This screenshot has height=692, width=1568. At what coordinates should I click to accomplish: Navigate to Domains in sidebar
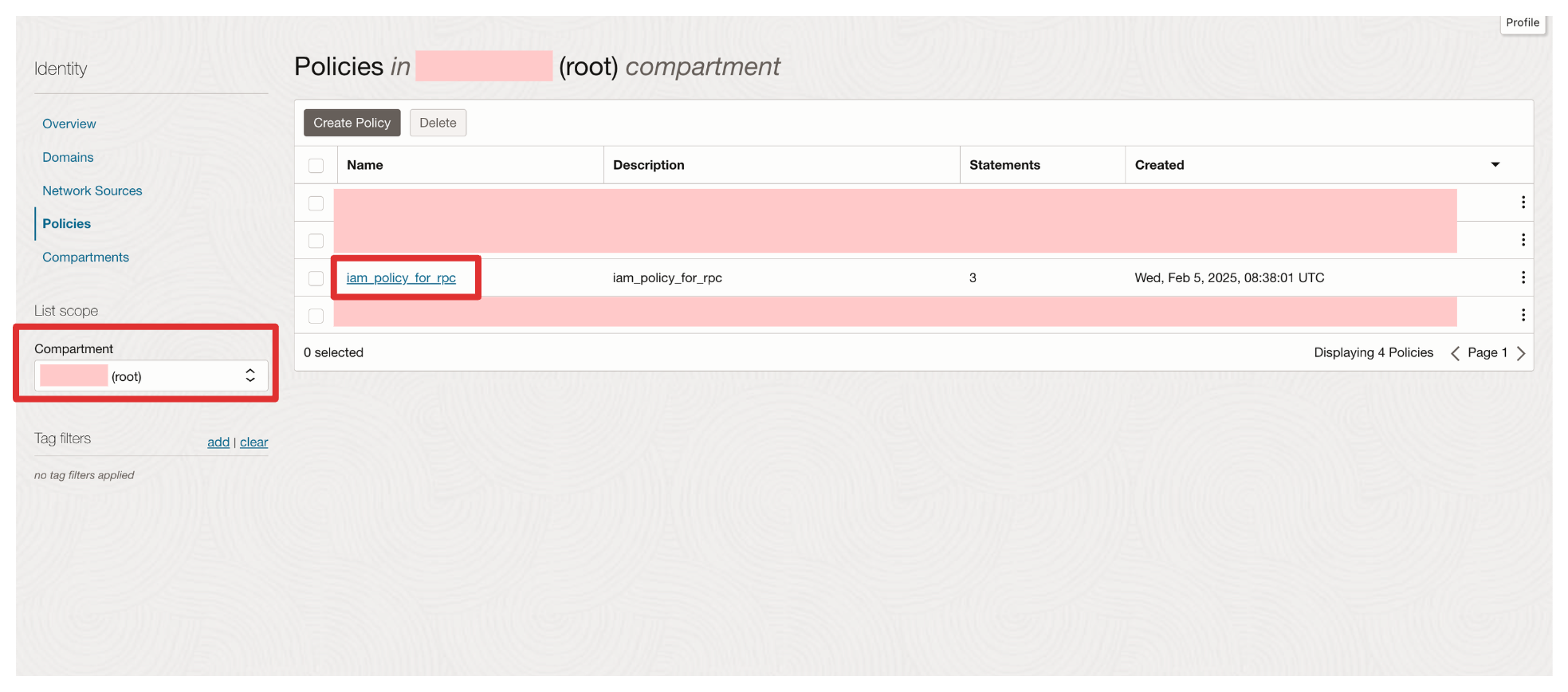[68, 157]
